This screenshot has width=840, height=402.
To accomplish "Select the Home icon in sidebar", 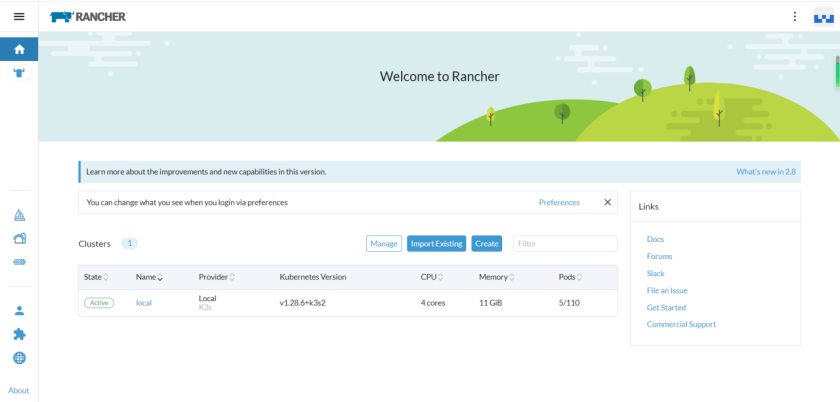I will coord(19,49).
